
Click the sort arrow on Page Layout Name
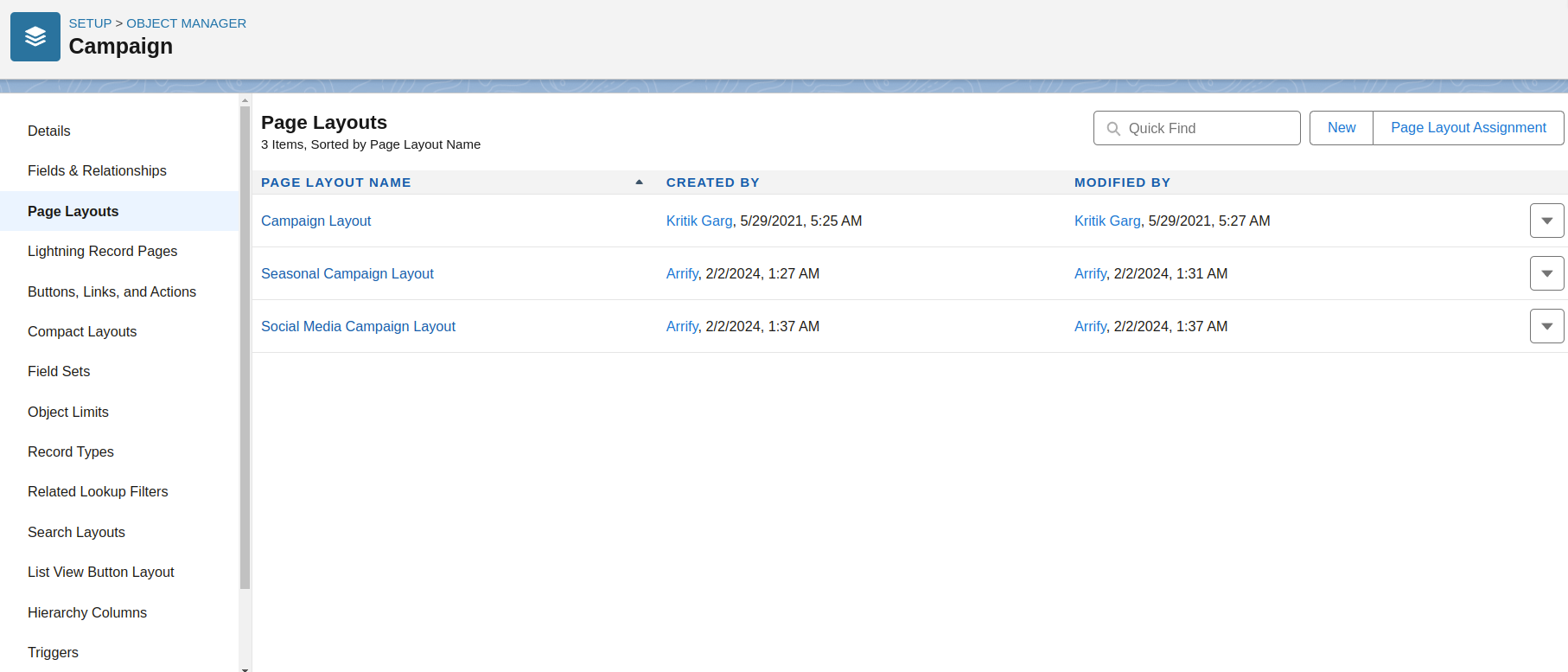point(639,182)
